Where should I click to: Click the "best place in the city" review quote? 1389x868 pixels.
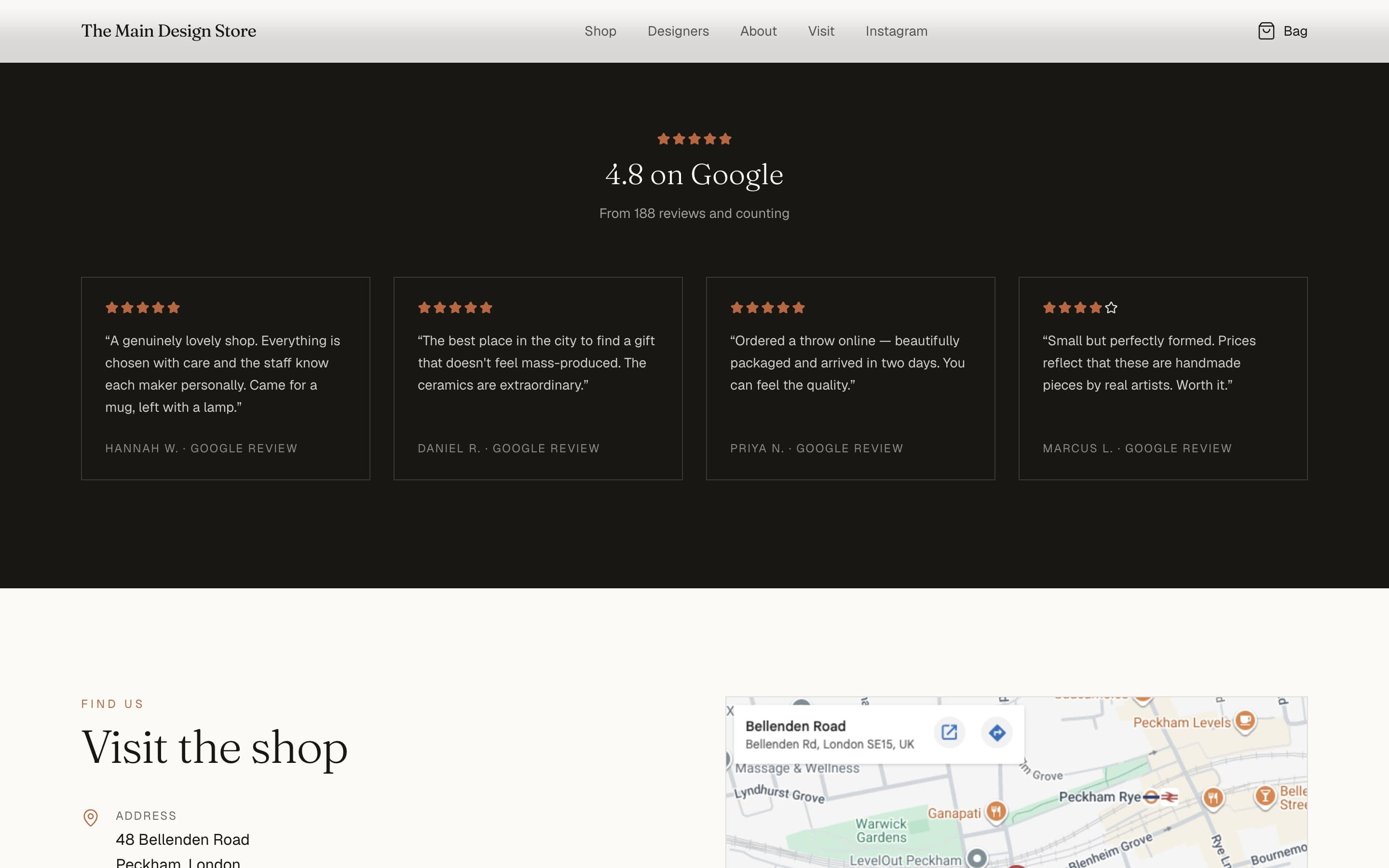click(536, 363)
